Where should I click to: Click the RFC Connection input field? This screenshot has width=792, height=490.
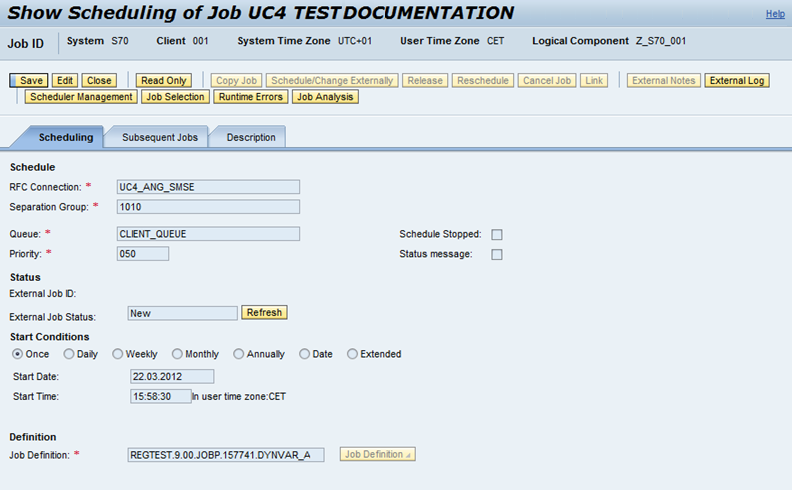[x=208, y=186]
